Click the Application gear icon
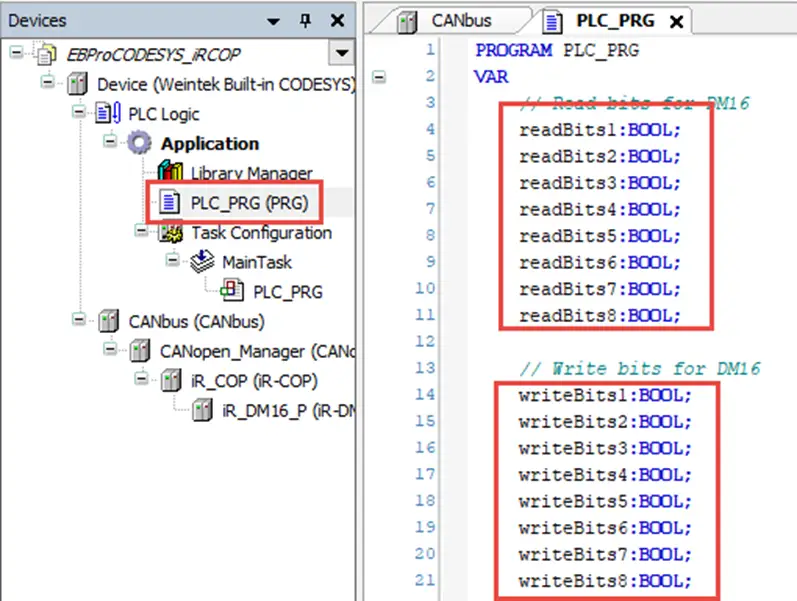The image size is (797, 601). click(x=139, y=143)
